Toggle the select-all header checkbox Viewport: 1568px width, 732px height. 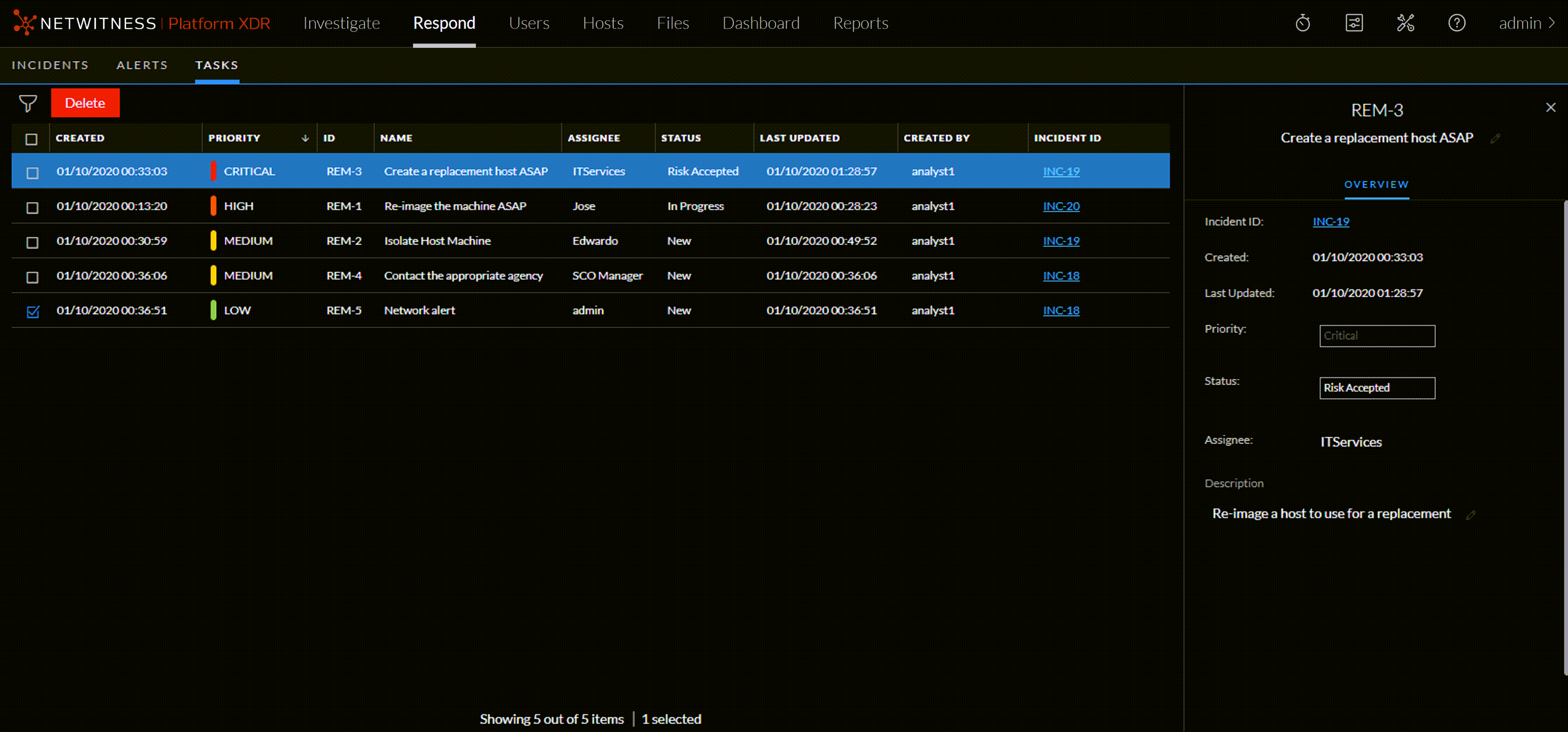tap(32, 139)
